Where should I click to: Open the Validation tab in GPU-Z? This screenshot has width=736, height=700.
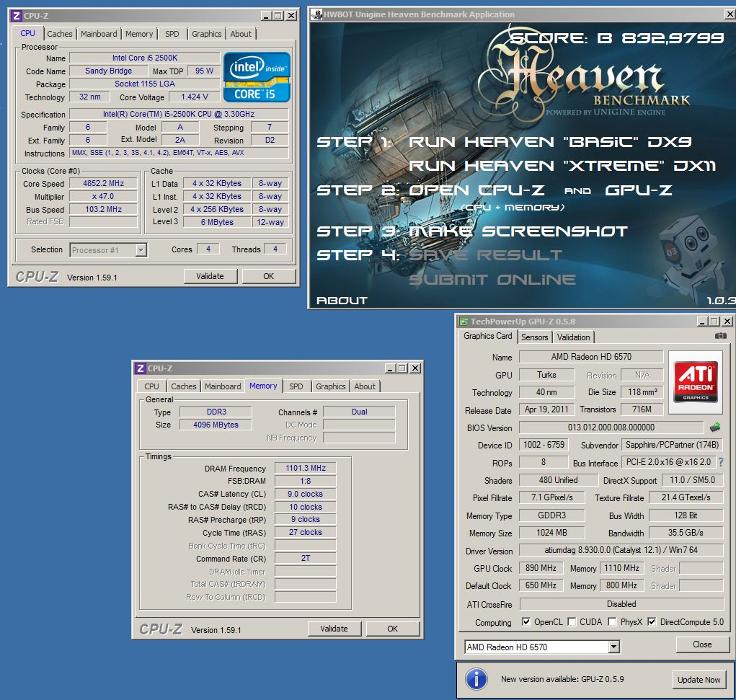pos(573,337)
